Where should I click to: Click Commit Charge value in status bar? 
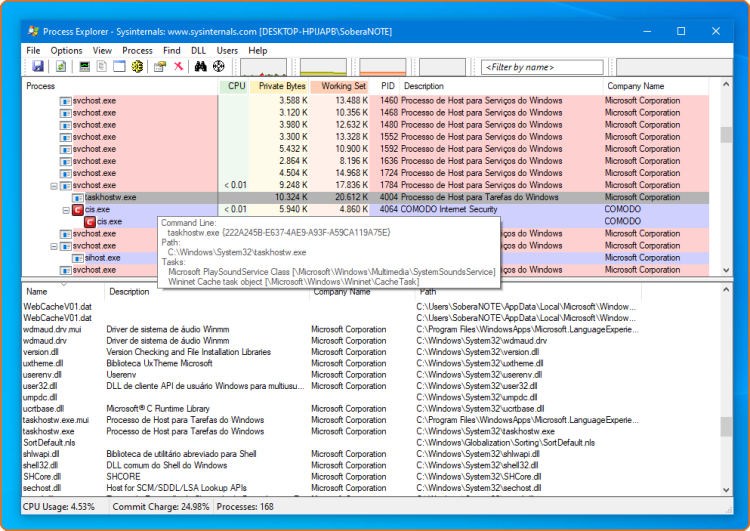pos(161,507)
